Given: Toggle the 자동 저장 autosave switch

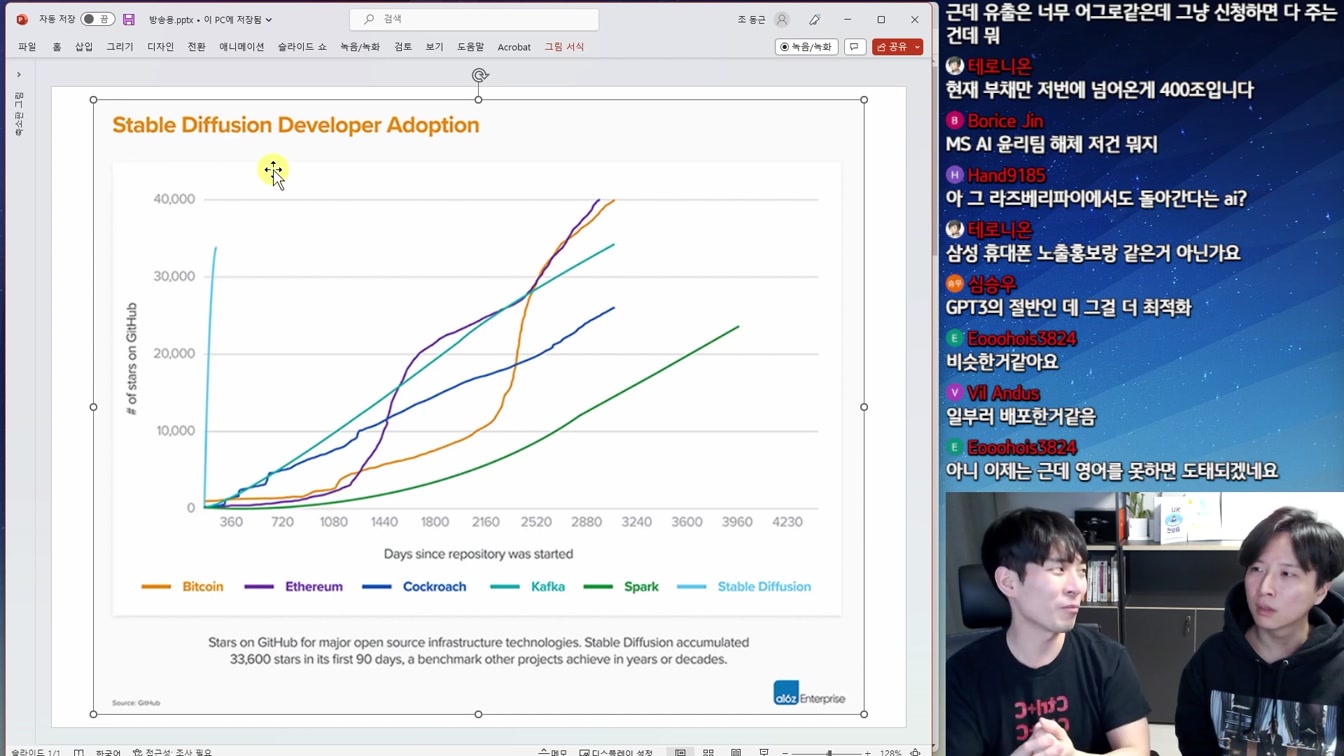Looking at the screenshot, I should point(97,19).
